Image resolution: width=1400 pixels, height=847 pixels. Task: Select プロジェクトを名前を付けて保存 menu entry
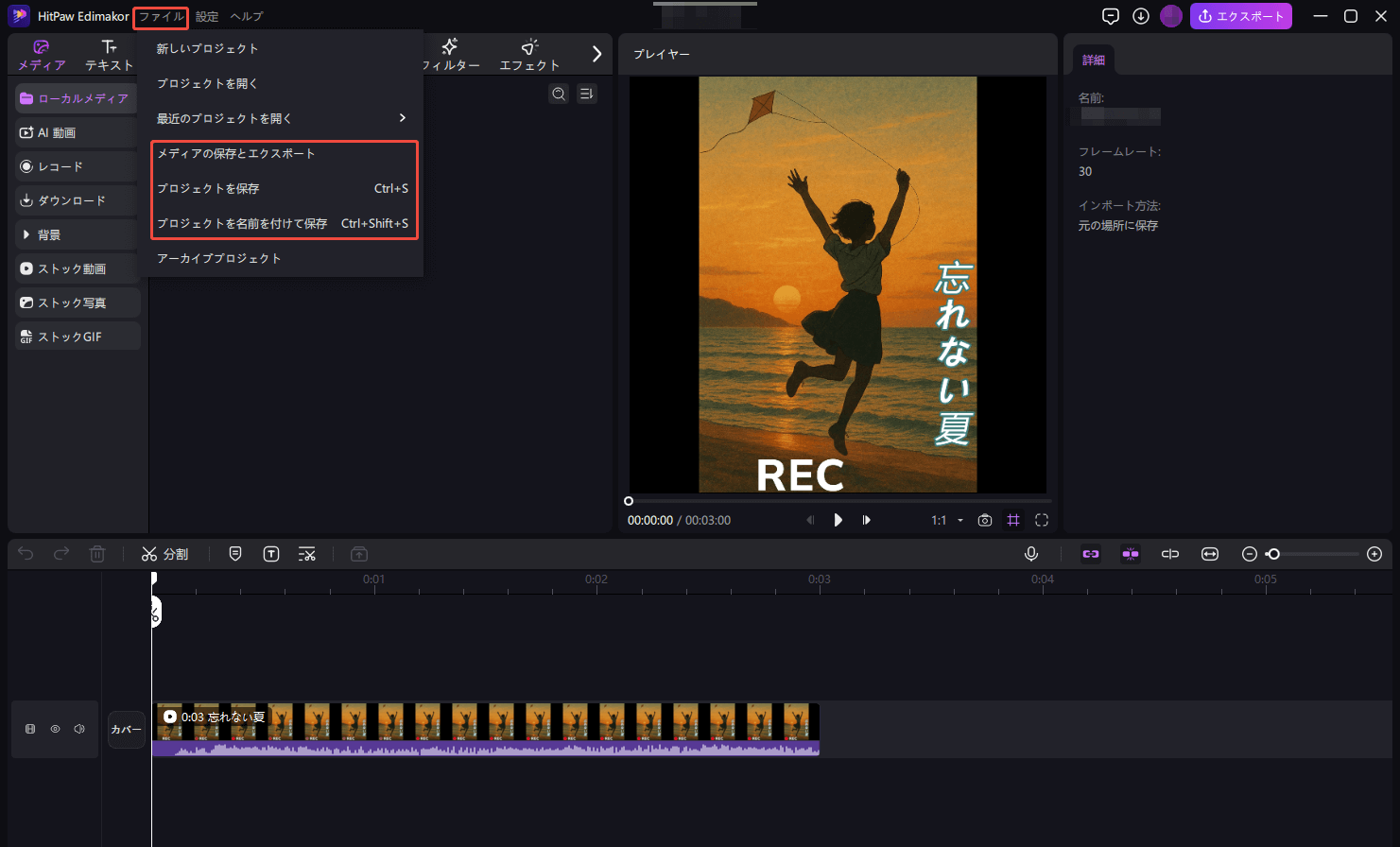(x=283, y=223)
